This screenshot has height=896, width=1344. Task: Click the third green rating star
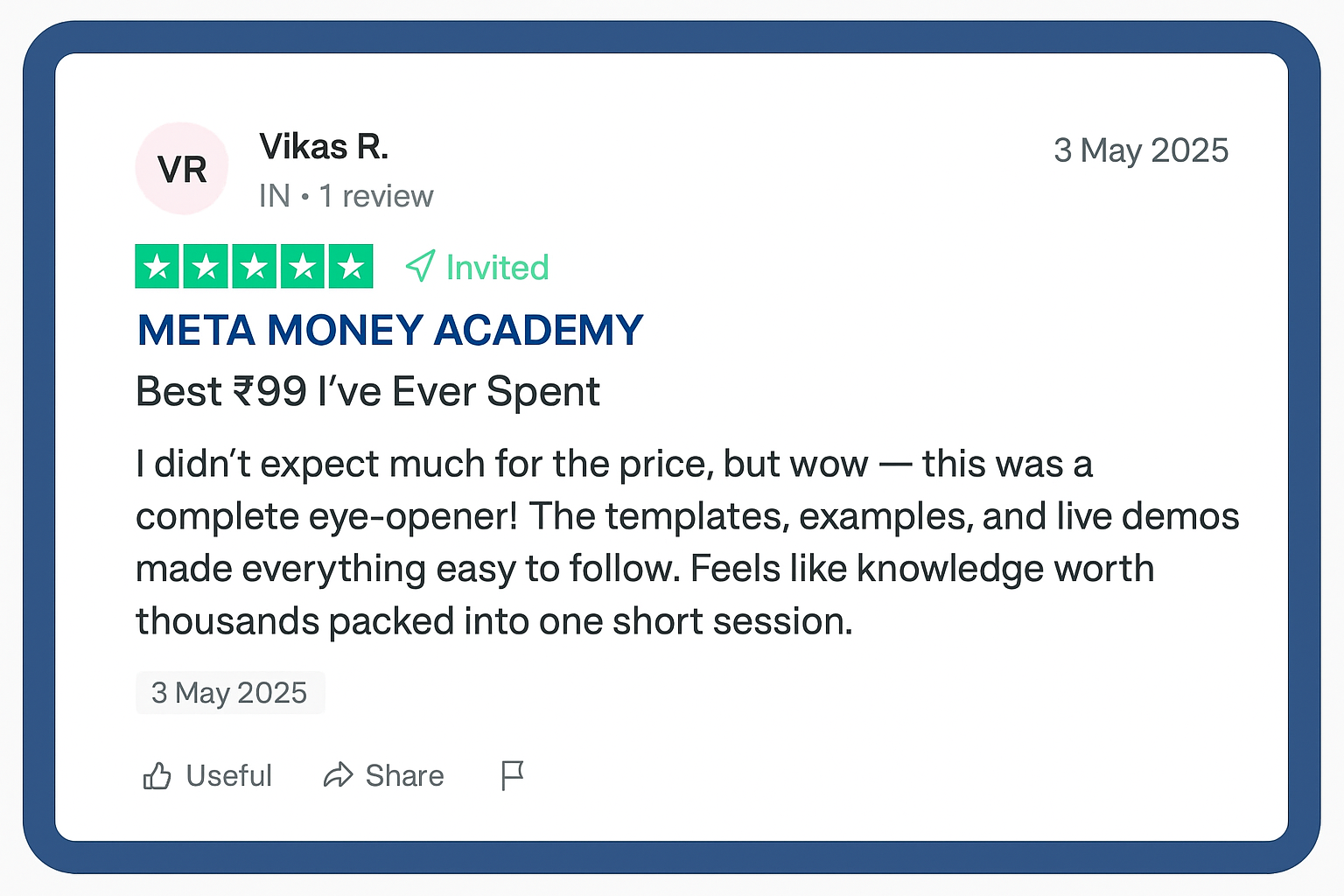pos(255,267)
